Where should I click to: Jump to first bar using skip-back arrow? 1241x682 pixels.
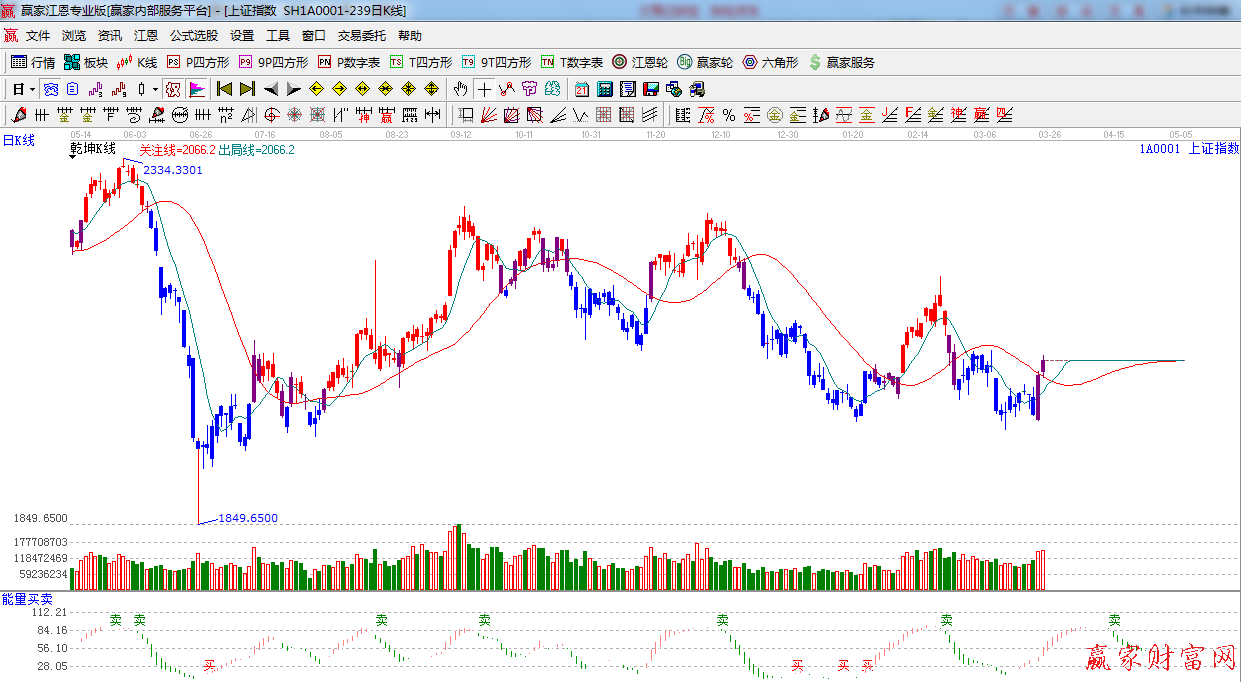pos(224,89)
